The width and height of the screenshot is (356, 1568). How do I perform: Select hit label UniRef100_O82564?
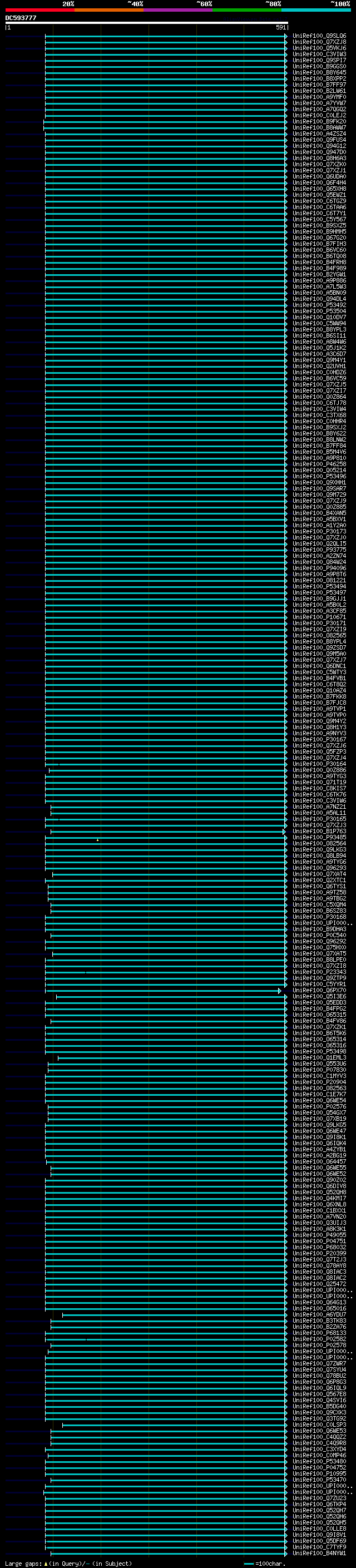[x=319, y=843]
